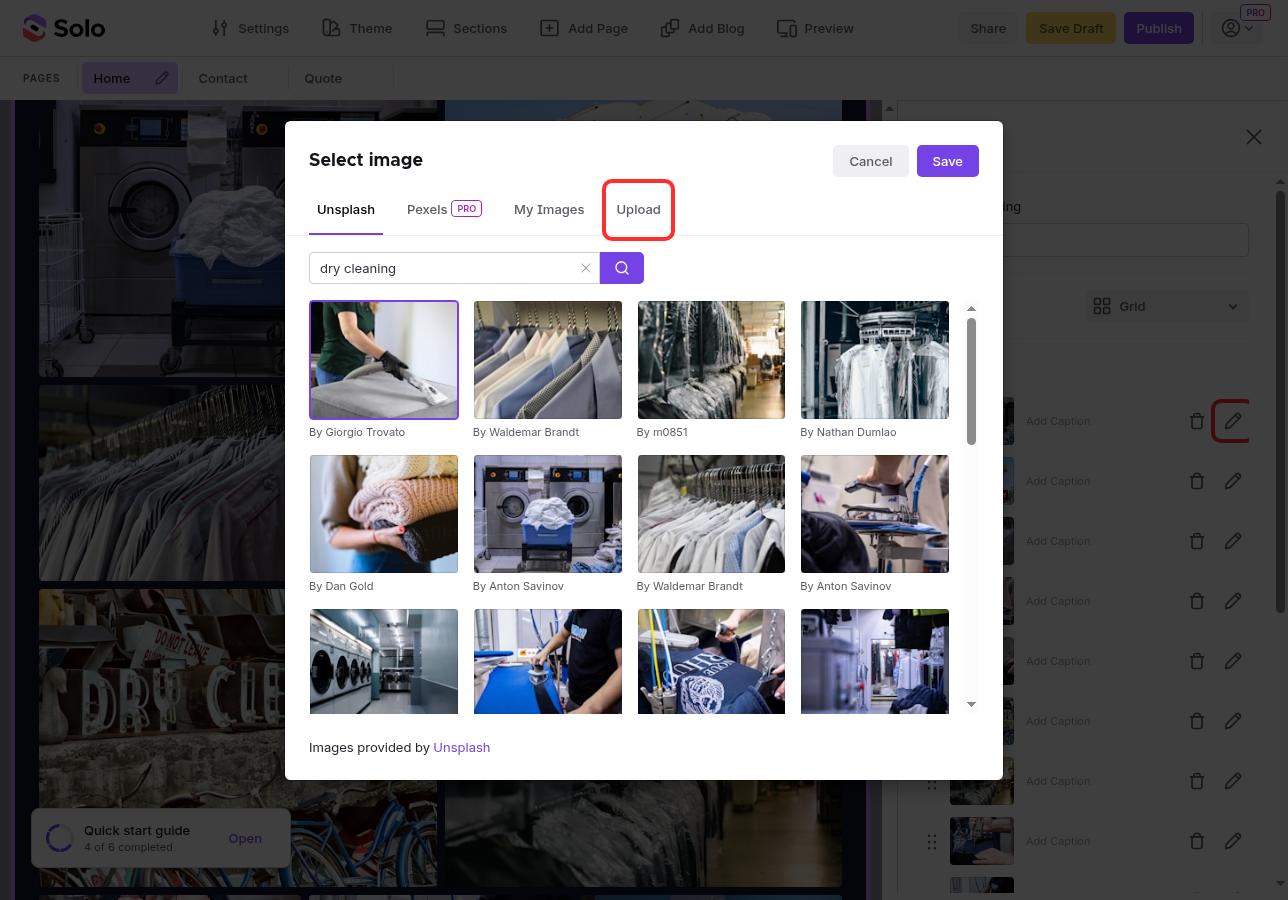Choose the white shirts on rack photo
The image size is (1288, 900).
[712, 514]
